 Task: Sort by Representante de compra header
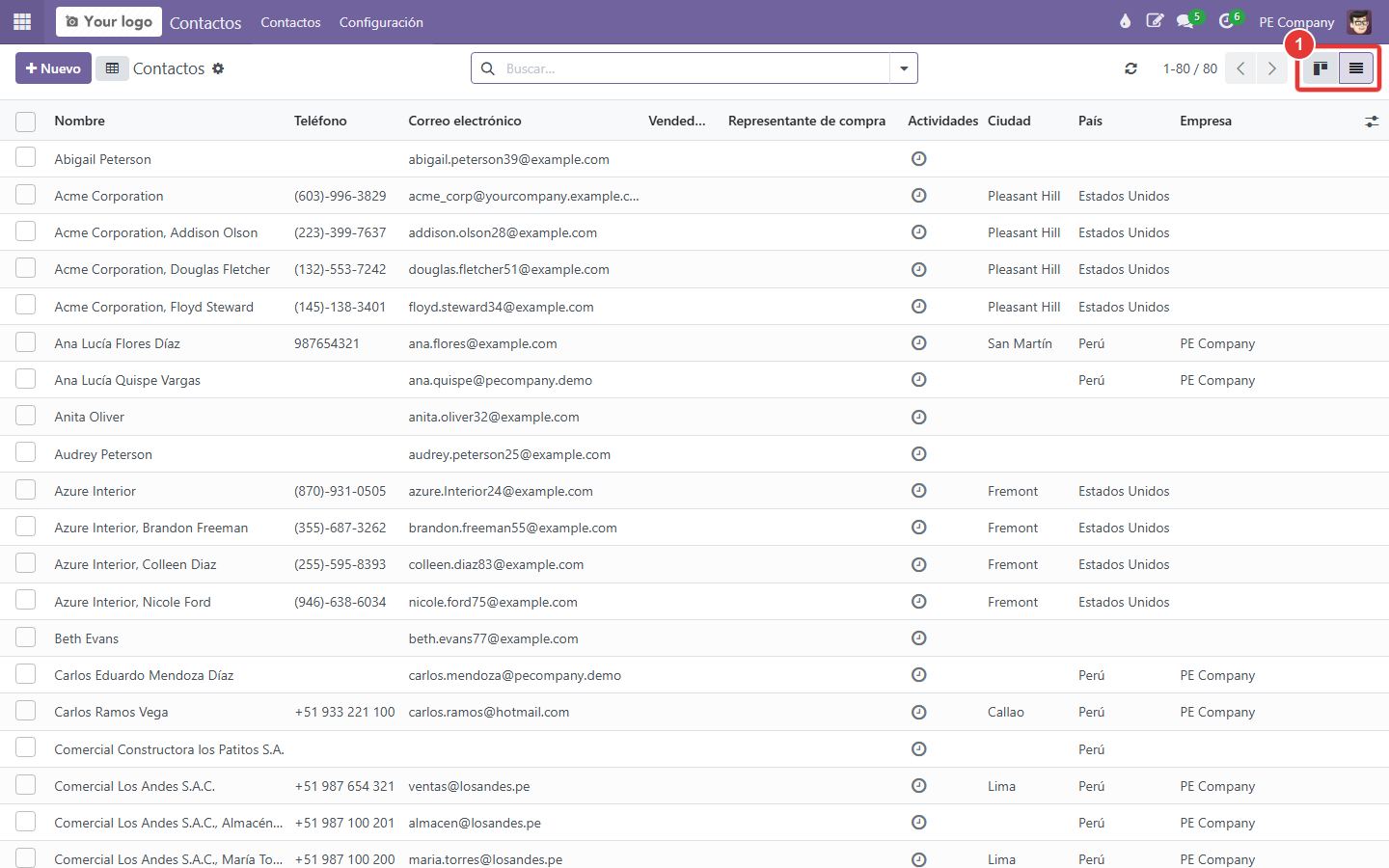coord(806,122)
